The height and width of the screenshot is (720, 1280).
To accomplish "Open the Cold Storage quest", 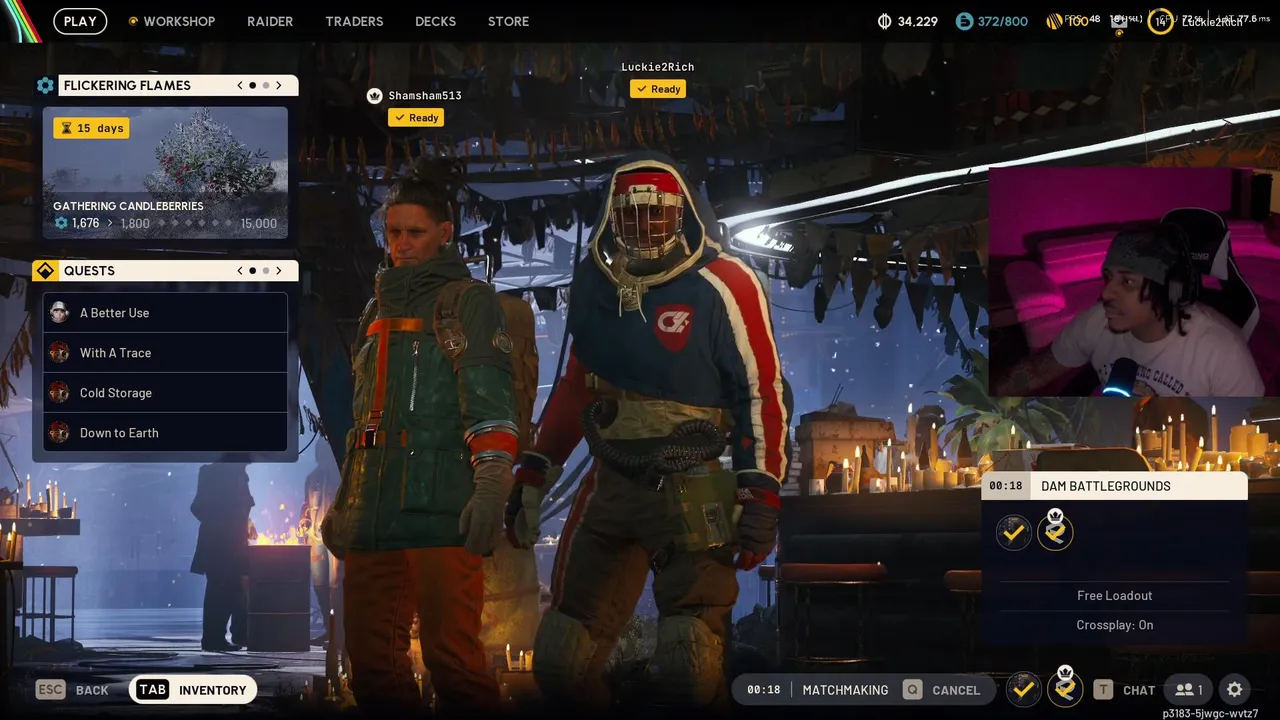I will pos(165,393).
